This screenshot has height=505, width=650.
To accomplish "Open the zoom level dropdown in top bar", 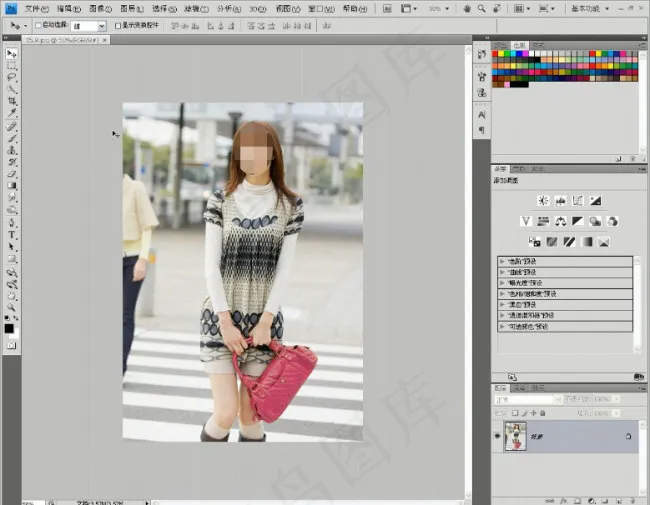I will coord(447,9).
